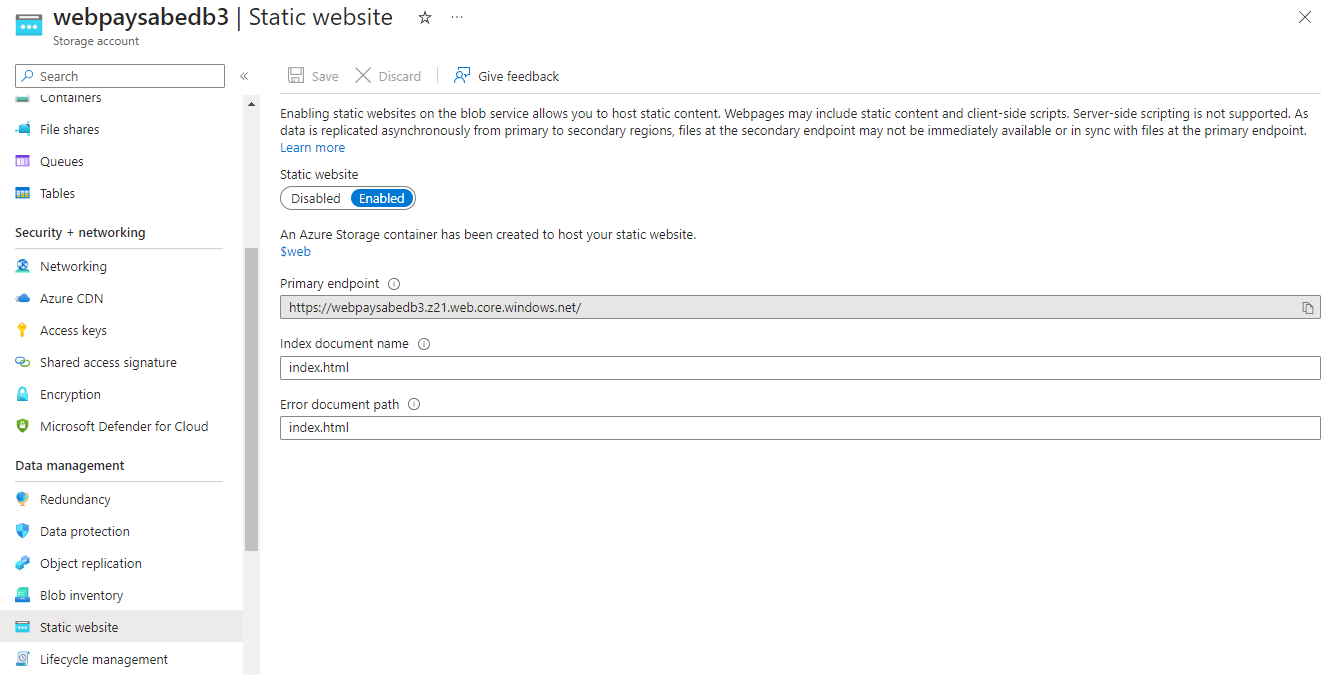The height and width of the screenshot is (675, 1330).
Task: Click the Data protection shield icon
Action: [23, 531]
